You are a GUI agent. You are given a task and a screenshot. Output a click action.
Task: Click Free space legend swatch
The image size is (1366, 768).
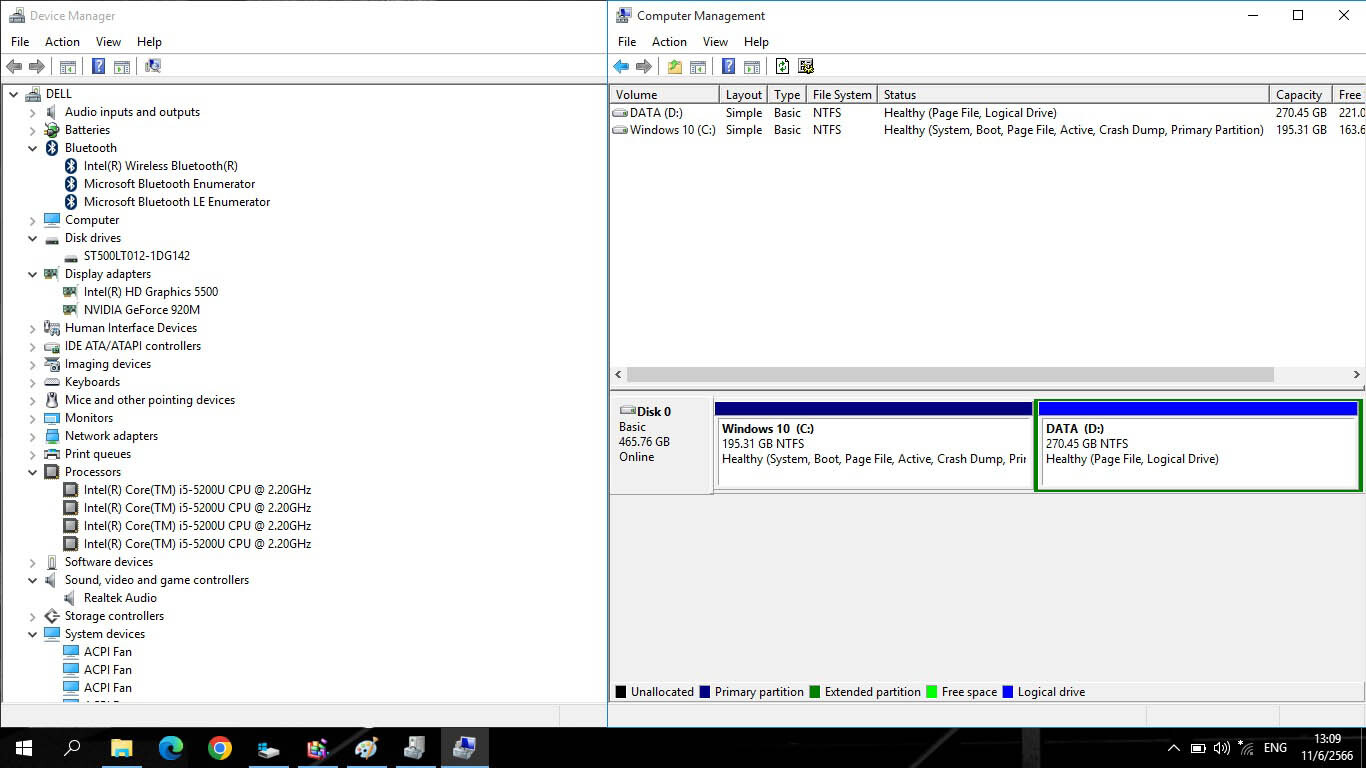point(932,692)
